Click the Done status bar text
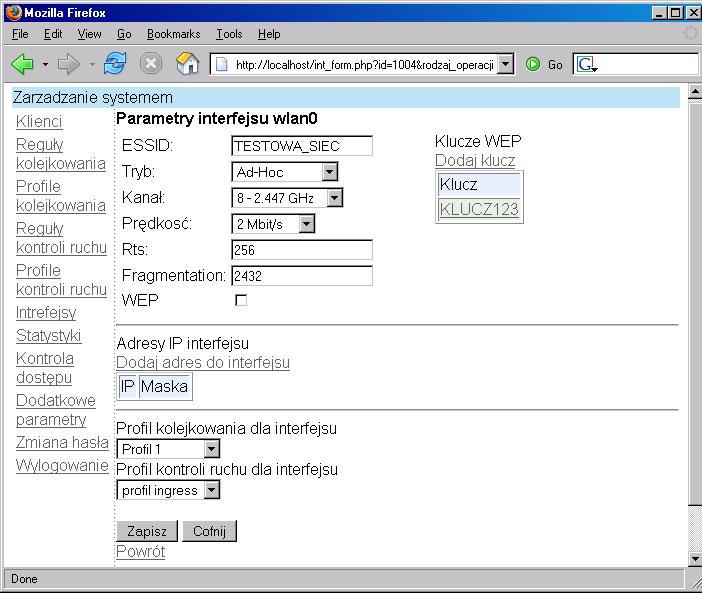Image resolution: width=702 pixels, height=593 pixels. click(24, 579)
